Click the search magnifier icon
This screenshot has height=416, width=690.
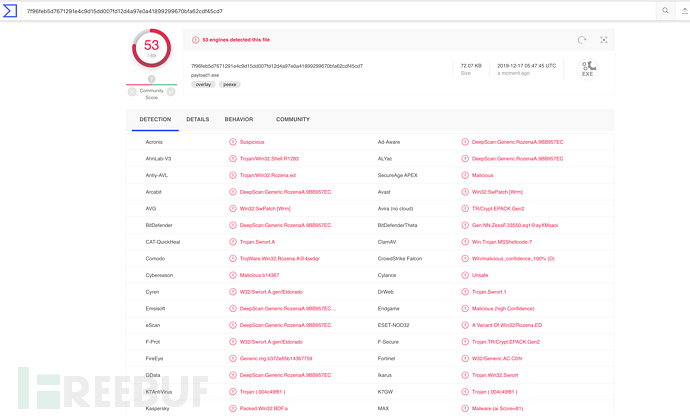pos(665,11)
